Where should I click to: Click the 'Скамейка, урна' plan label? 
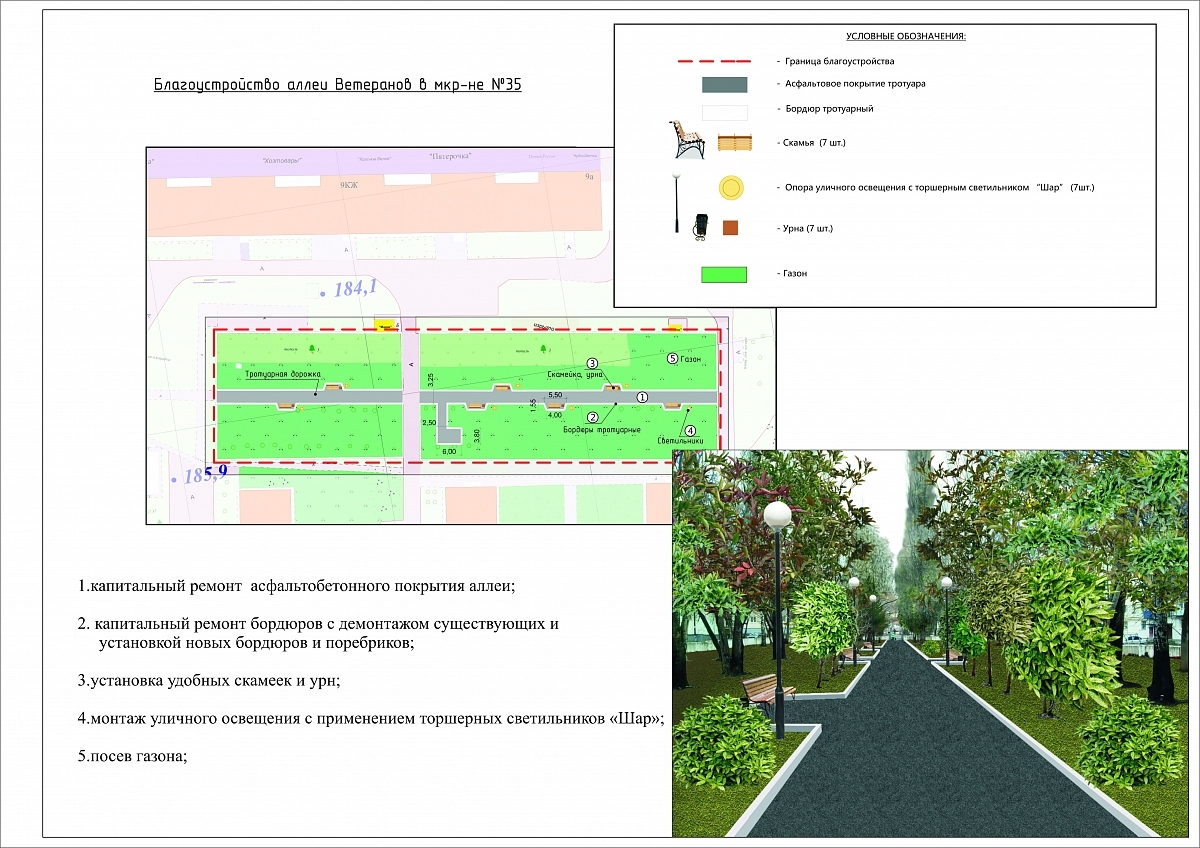point(575,375)
